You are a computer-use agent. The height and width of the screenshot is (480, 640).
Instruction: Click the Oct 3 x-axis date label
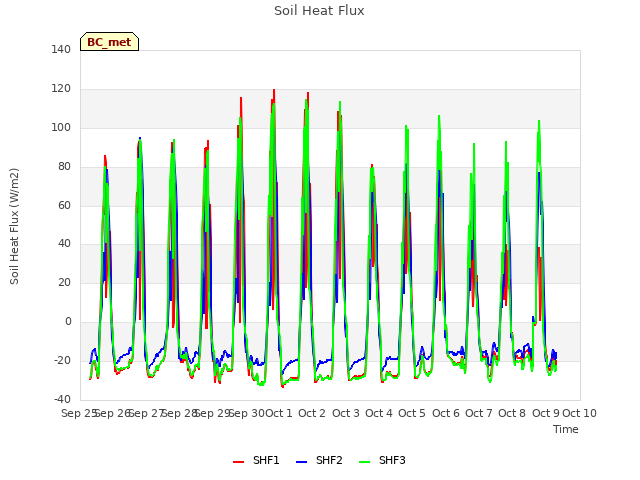(346, 413)
